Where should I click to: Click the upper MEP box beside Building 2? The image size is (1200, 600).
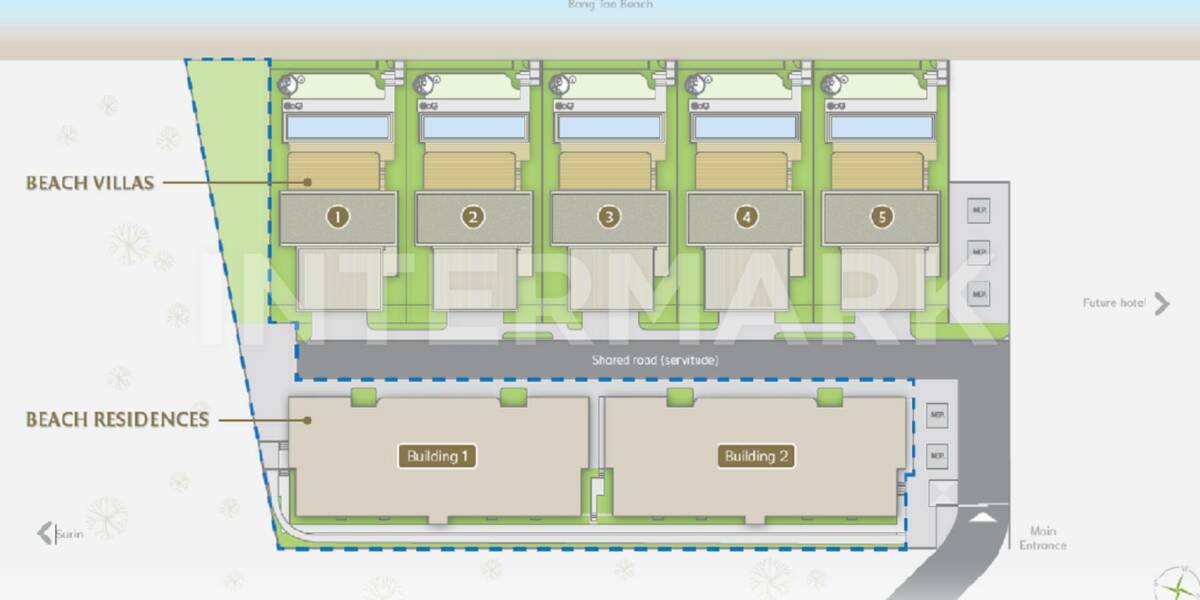(x=937, y=415)
